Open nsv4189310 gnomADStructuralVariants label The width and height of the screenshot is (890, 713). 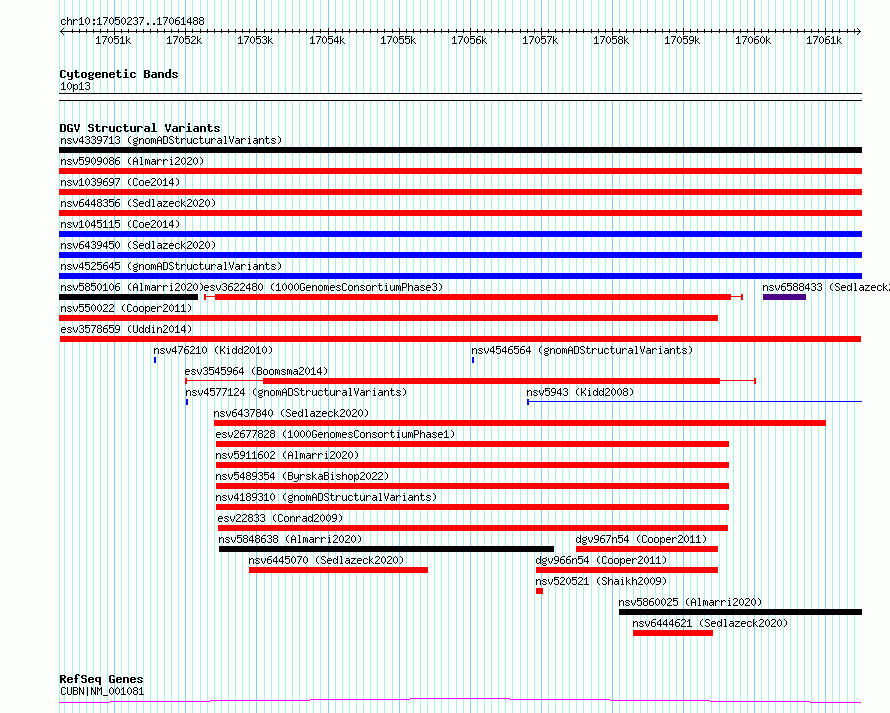tap(326, 497)
